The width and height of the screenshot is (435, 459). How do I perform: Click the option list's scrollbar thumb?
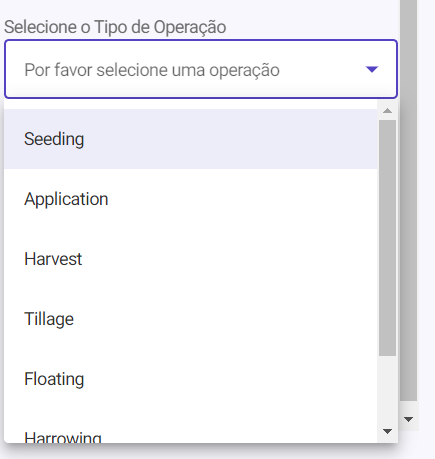pos(387,238)
